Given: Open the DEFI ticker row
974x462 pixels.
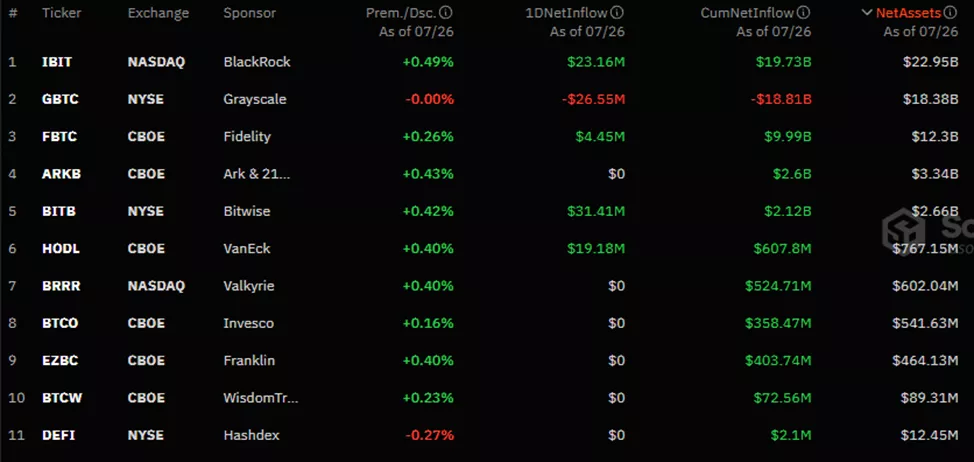Looking at the screenshot, I should point(58,435).
